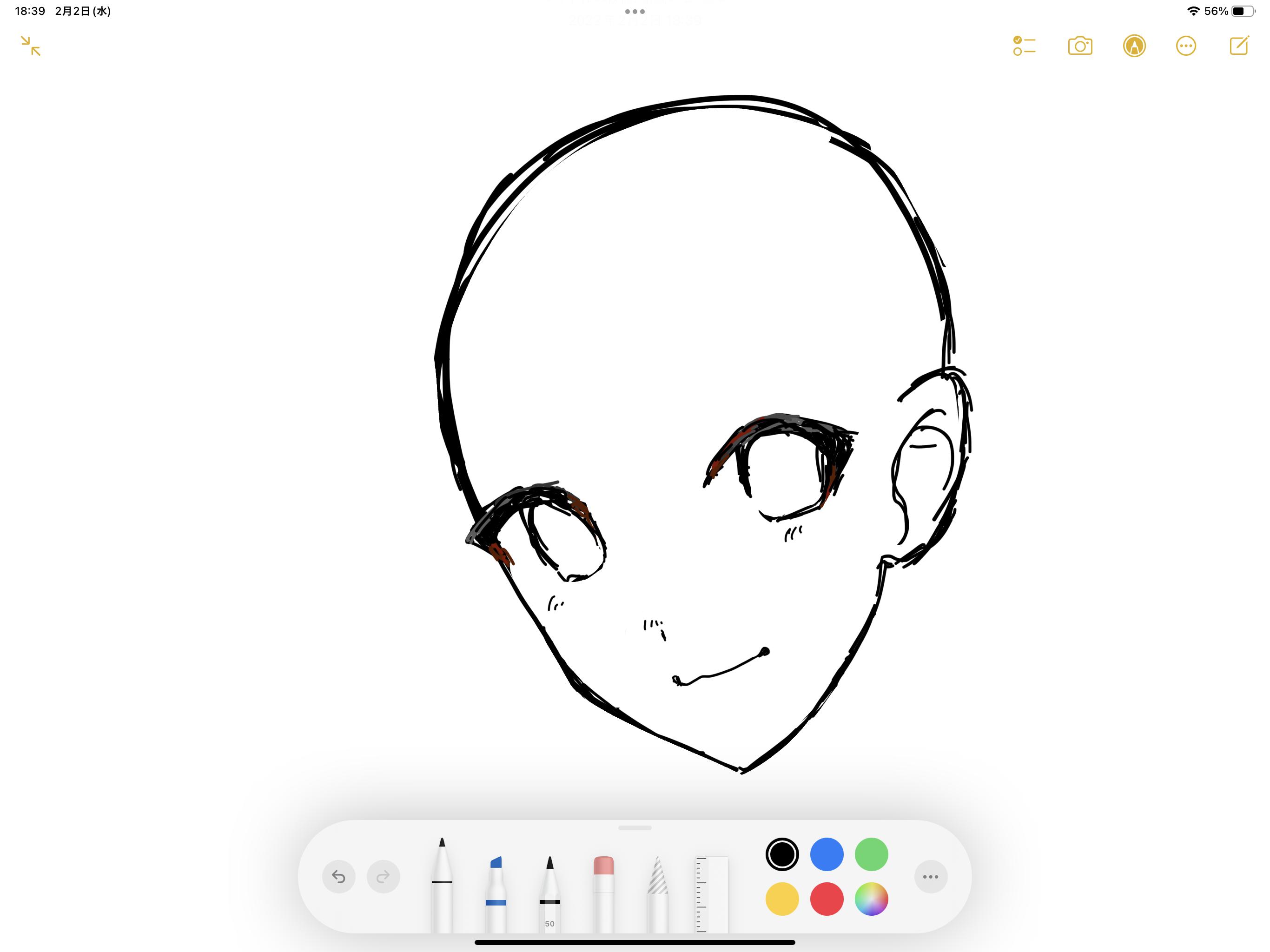
Task: Open tool palette more options
Action: 931,877
